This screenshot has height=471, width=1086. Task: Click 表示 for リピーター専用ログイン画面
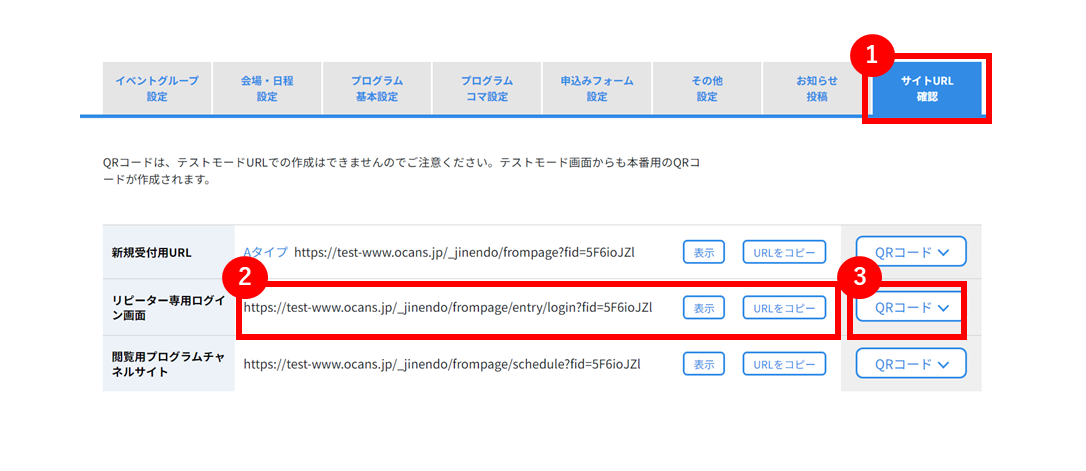(704, 308)
